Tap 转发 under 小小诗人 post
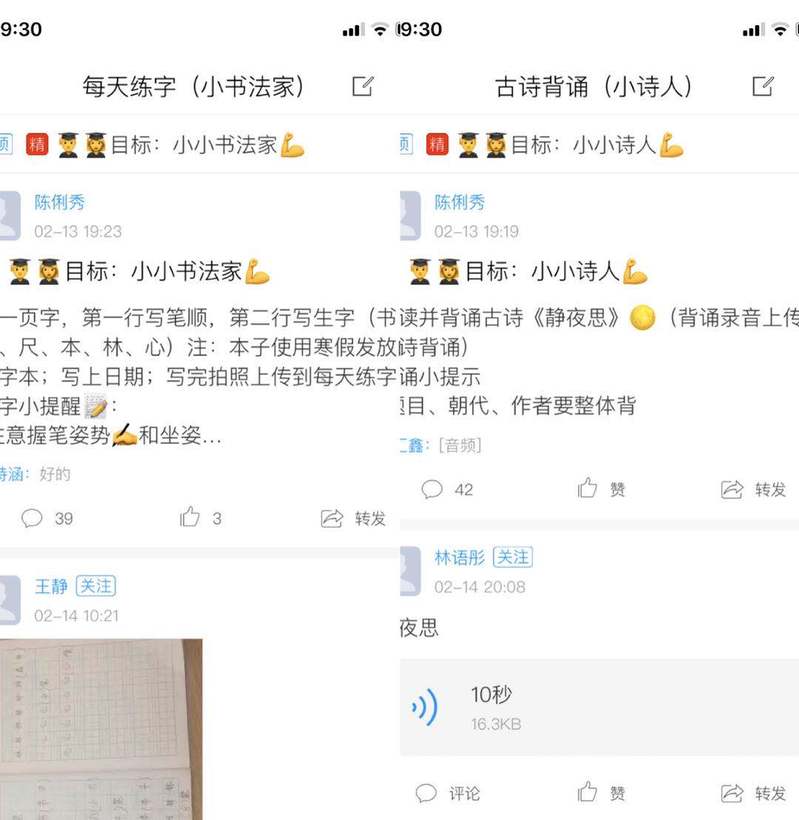Image resolution: width=799 pixels, height=820 pixels. [754, 489]
